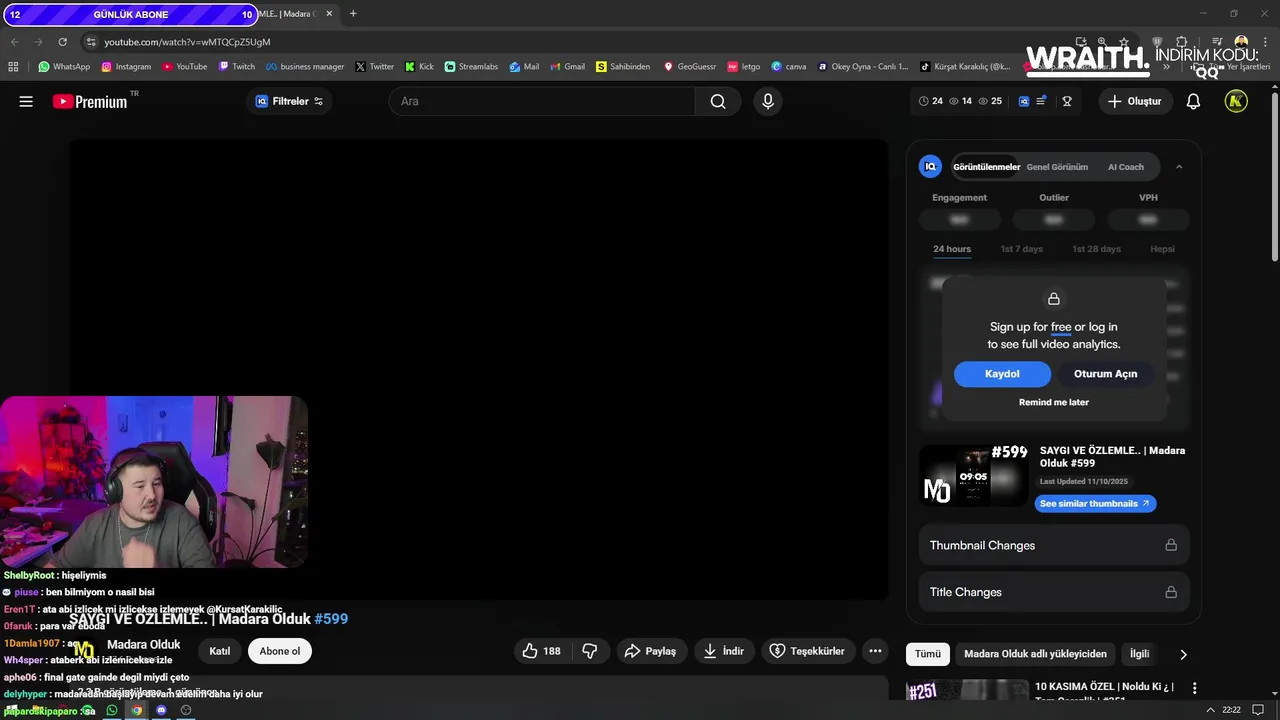The width and height of the screenshot is (1280, 720).
Task: Click the Kaydol sign-up button
Action: point(1002,374)
